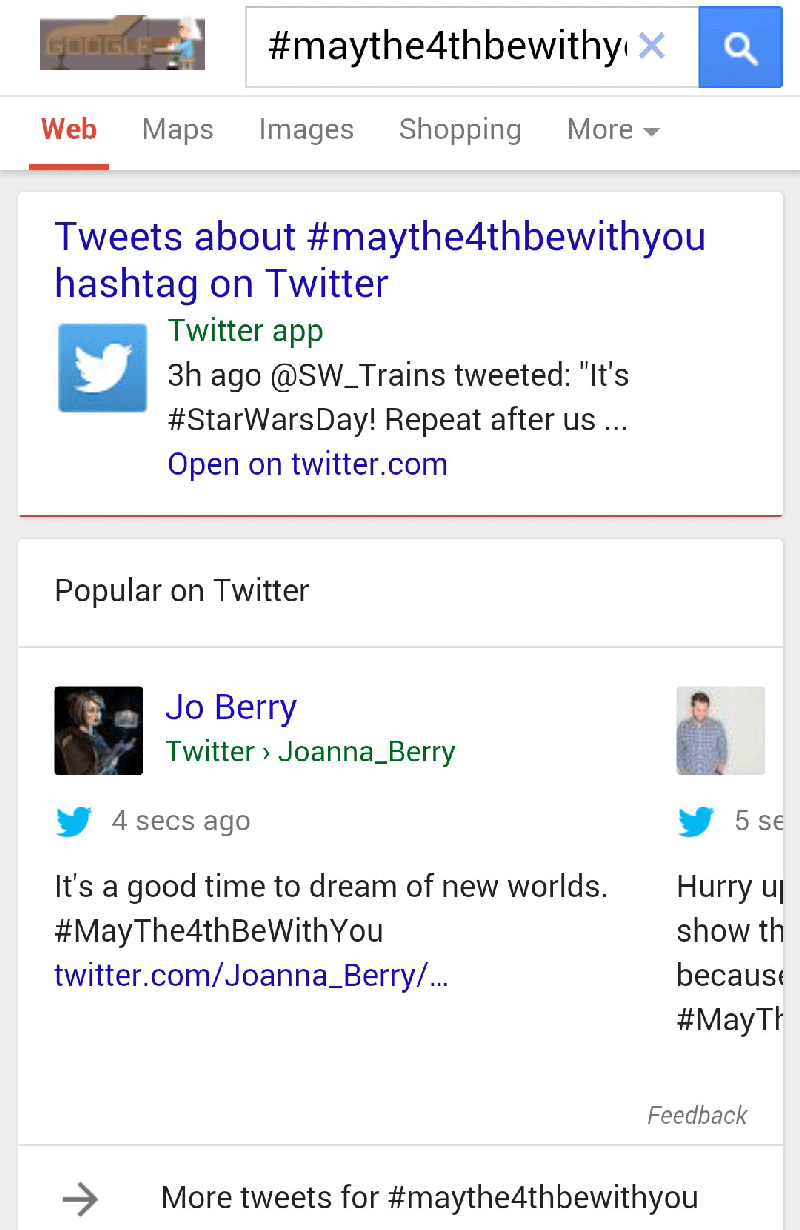Click the Feedback link
The image size is (800, 1230).
697,1115
